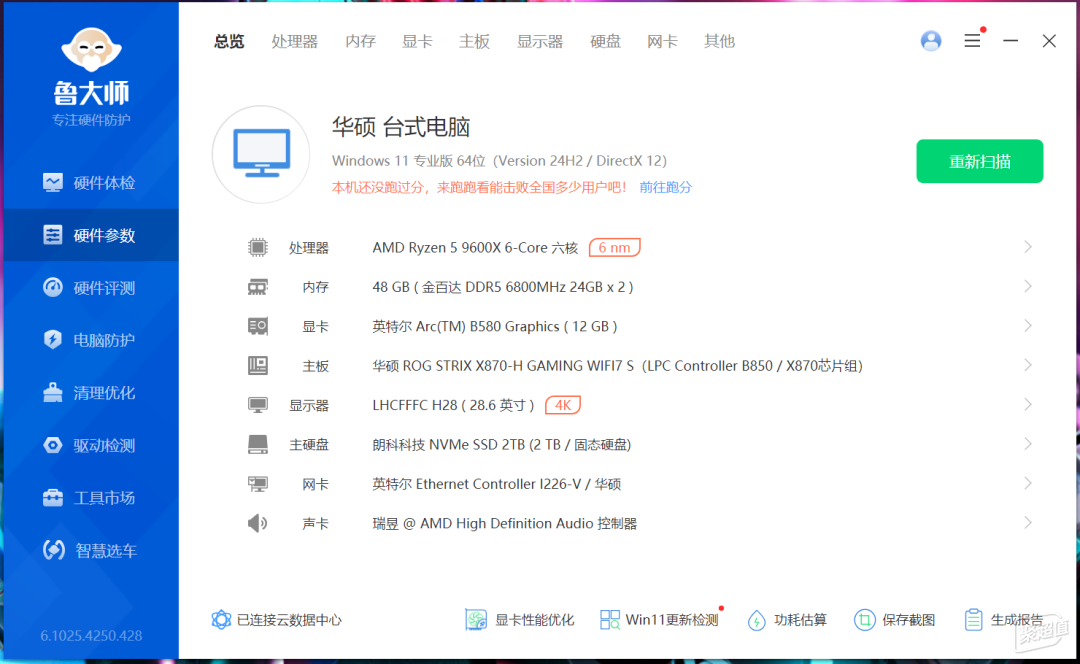
Task: Click the 生成报告 clipboard report icon
Action: point(973,620)
